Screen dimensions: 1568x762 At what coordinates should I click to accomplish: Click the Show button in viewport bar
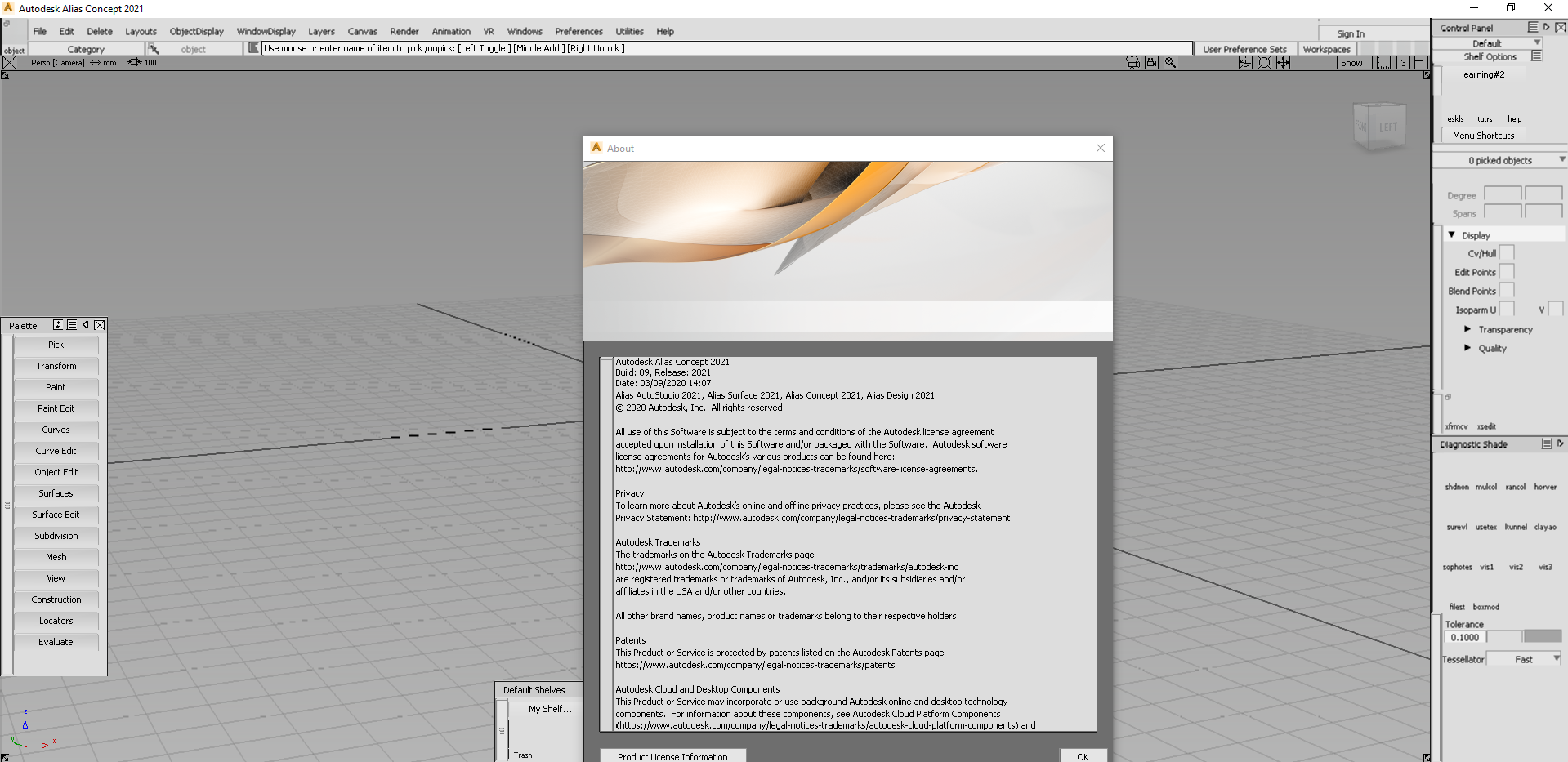[x=1352, y=63]
